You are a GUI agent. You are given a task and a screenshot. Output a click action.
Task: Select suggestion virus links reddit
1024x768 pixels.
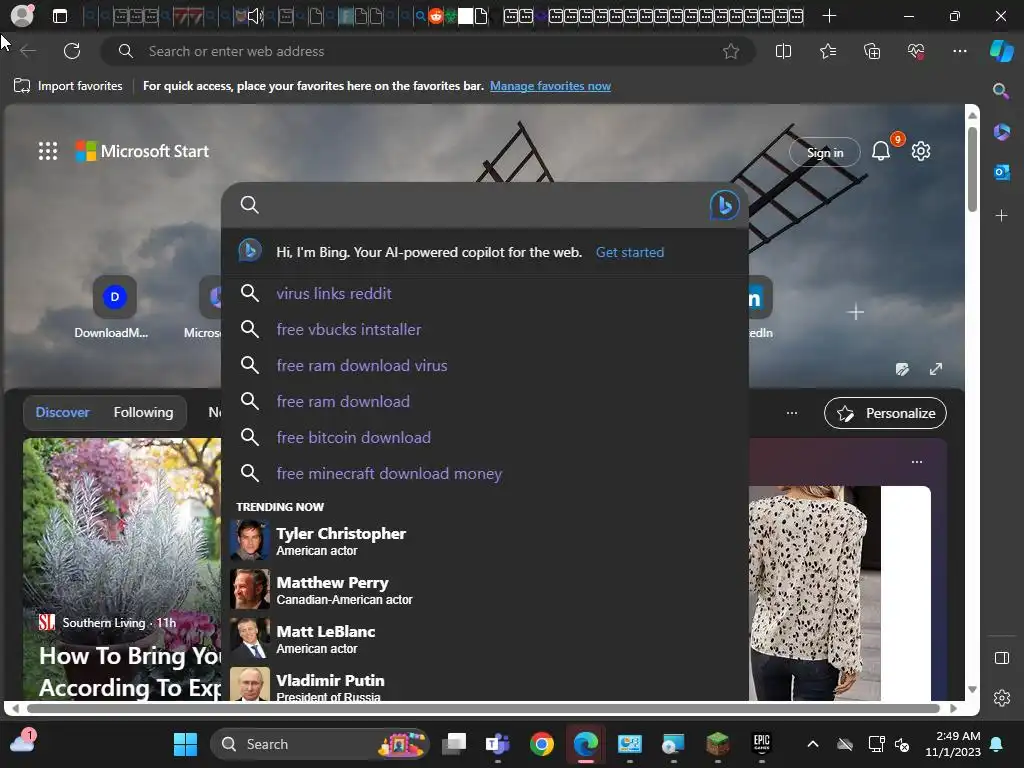[485, 293]
